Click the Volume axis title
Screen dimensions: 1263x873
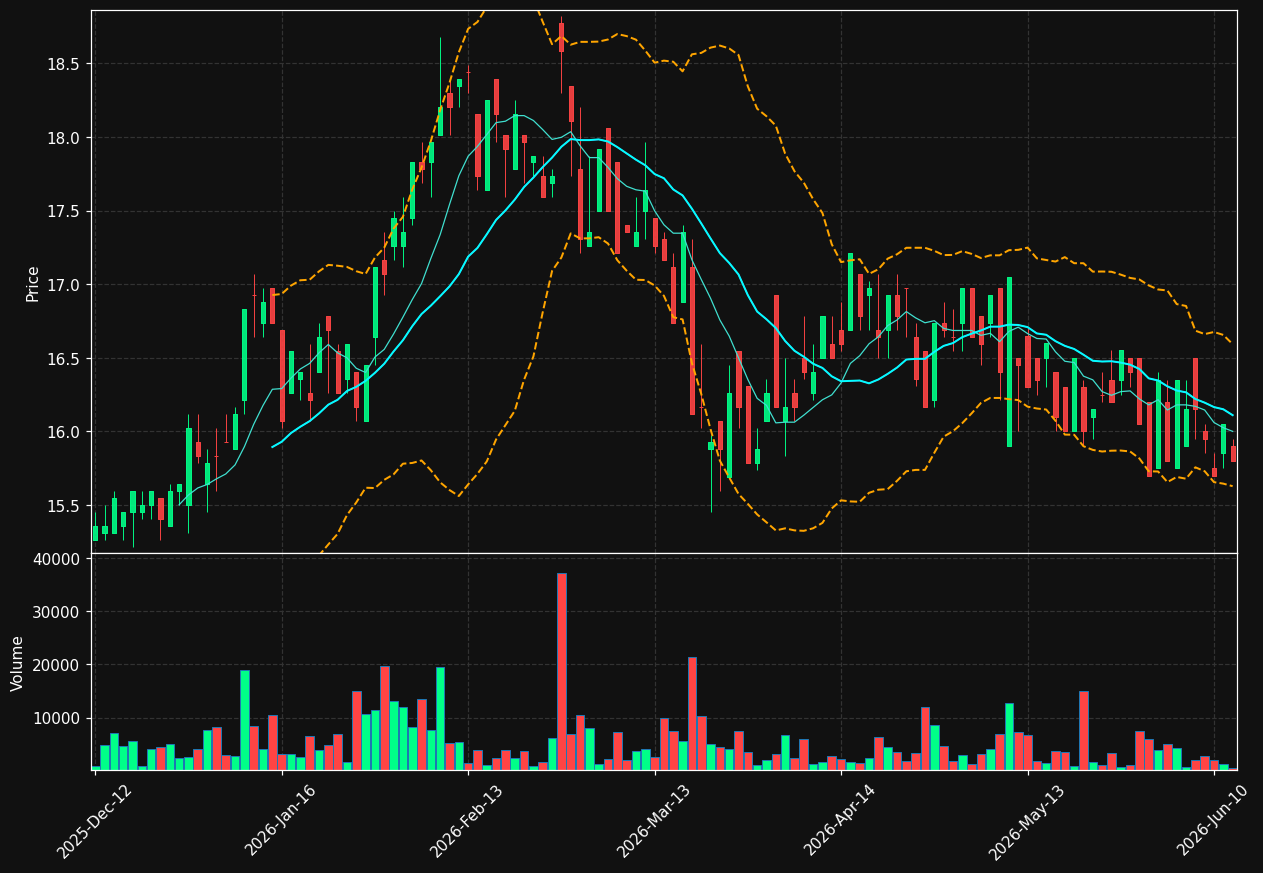coord(18,663)
